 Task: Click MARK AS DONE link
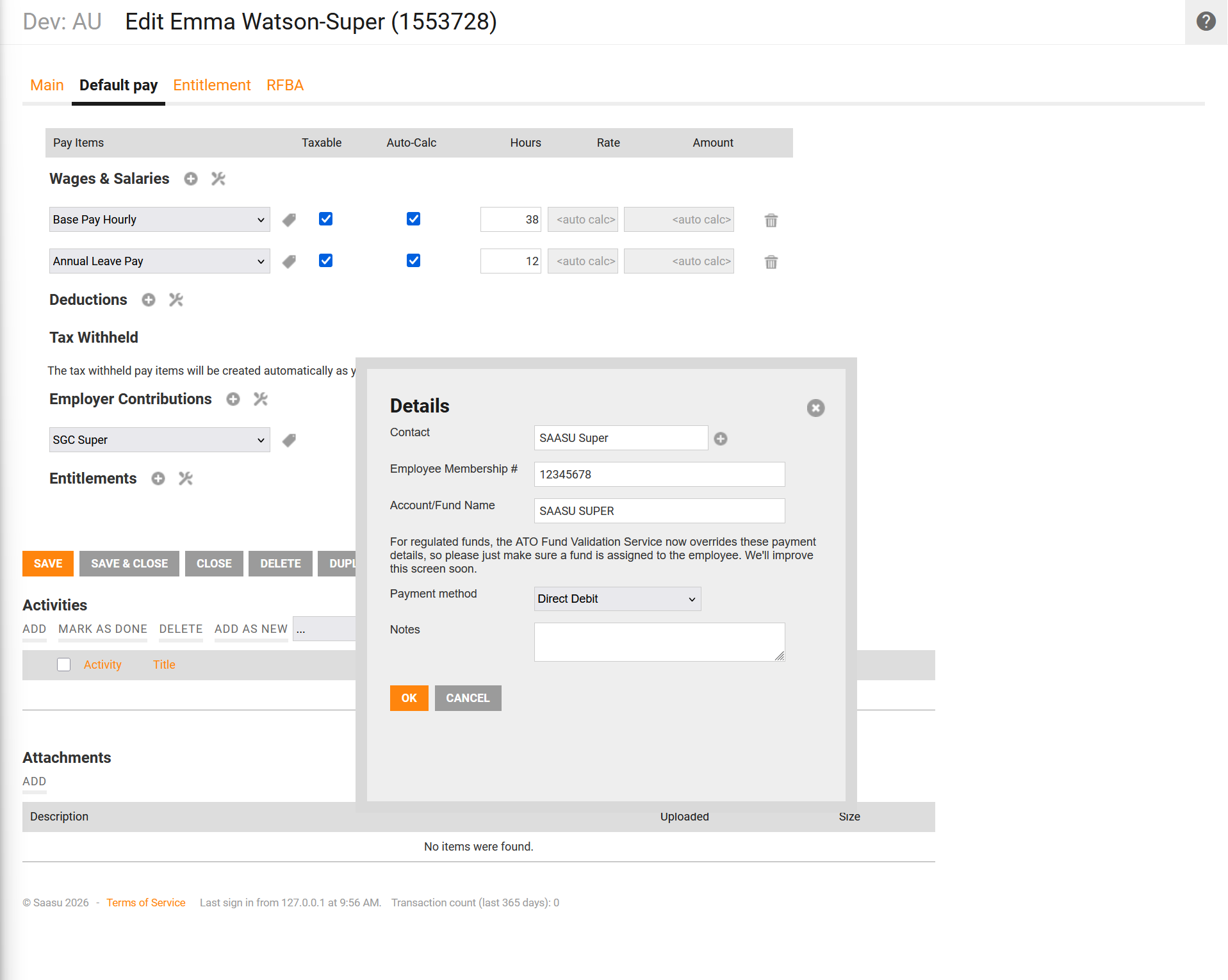pyautogui.click(x=102, y=630)
